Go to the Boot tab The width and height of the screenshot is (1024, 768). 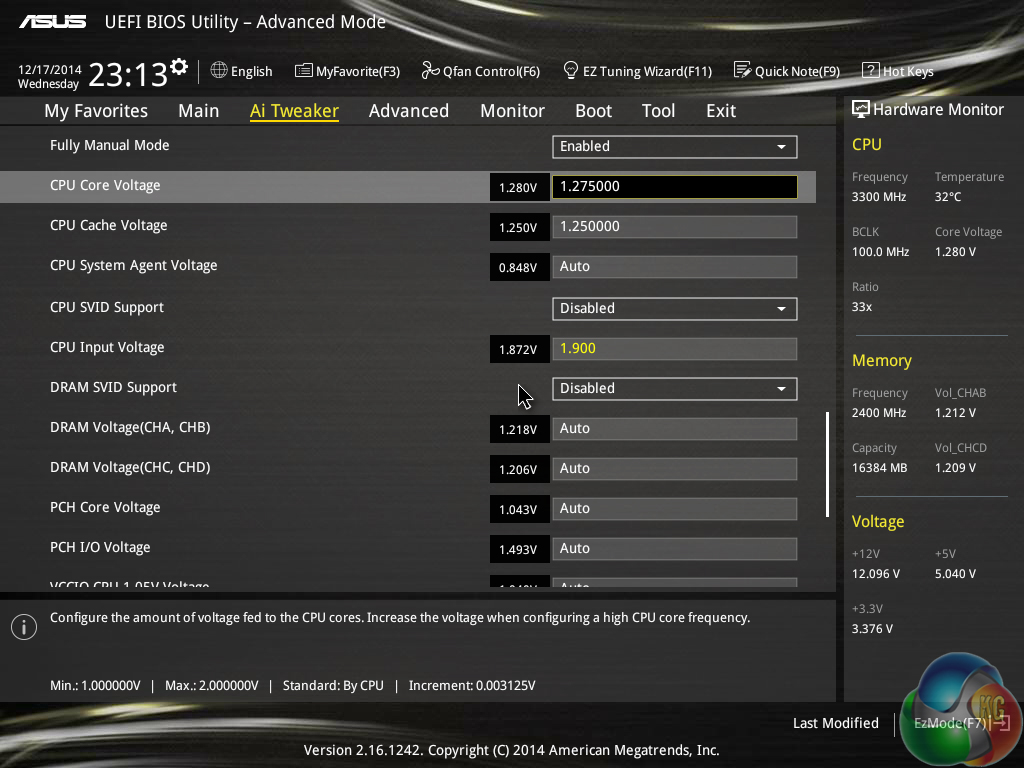point(593,111)
